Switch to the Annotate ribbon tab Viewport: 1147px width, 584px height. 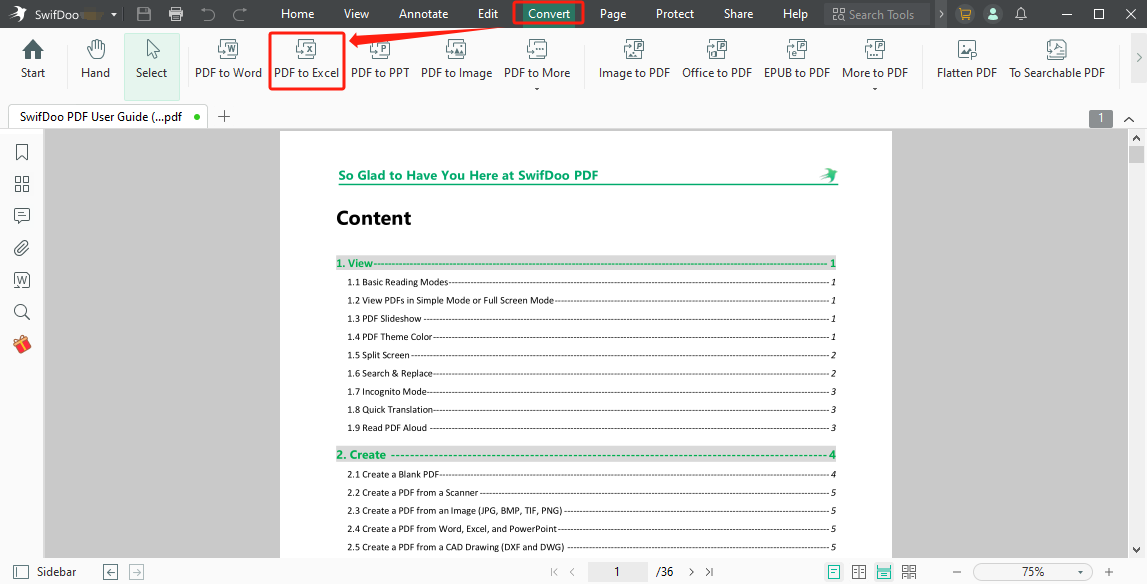tap(423, 14)
